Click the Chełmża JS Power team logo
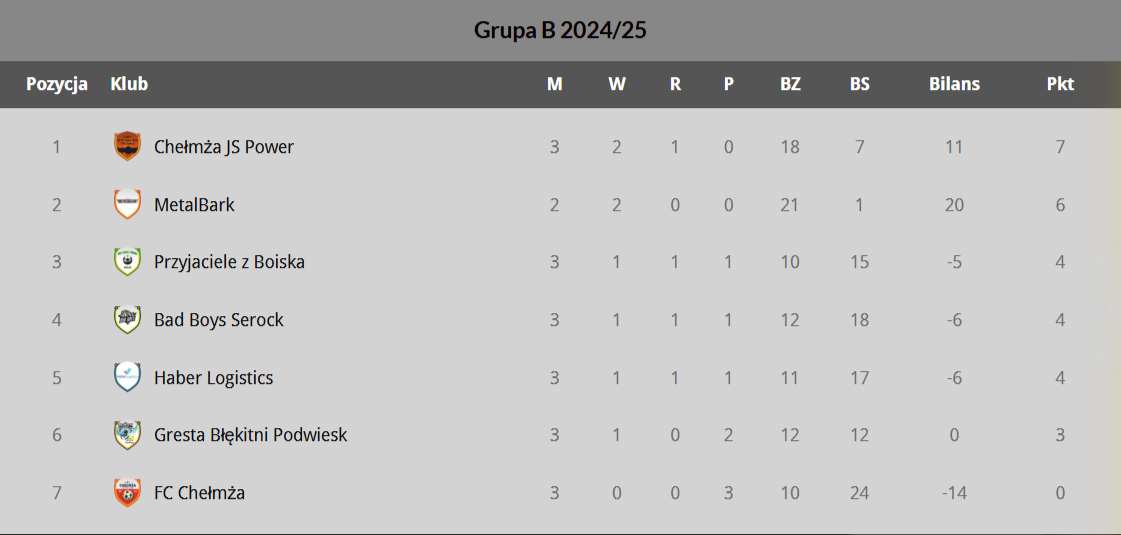The height and width of the screenshot is (535, 1121). click(127, 146)
